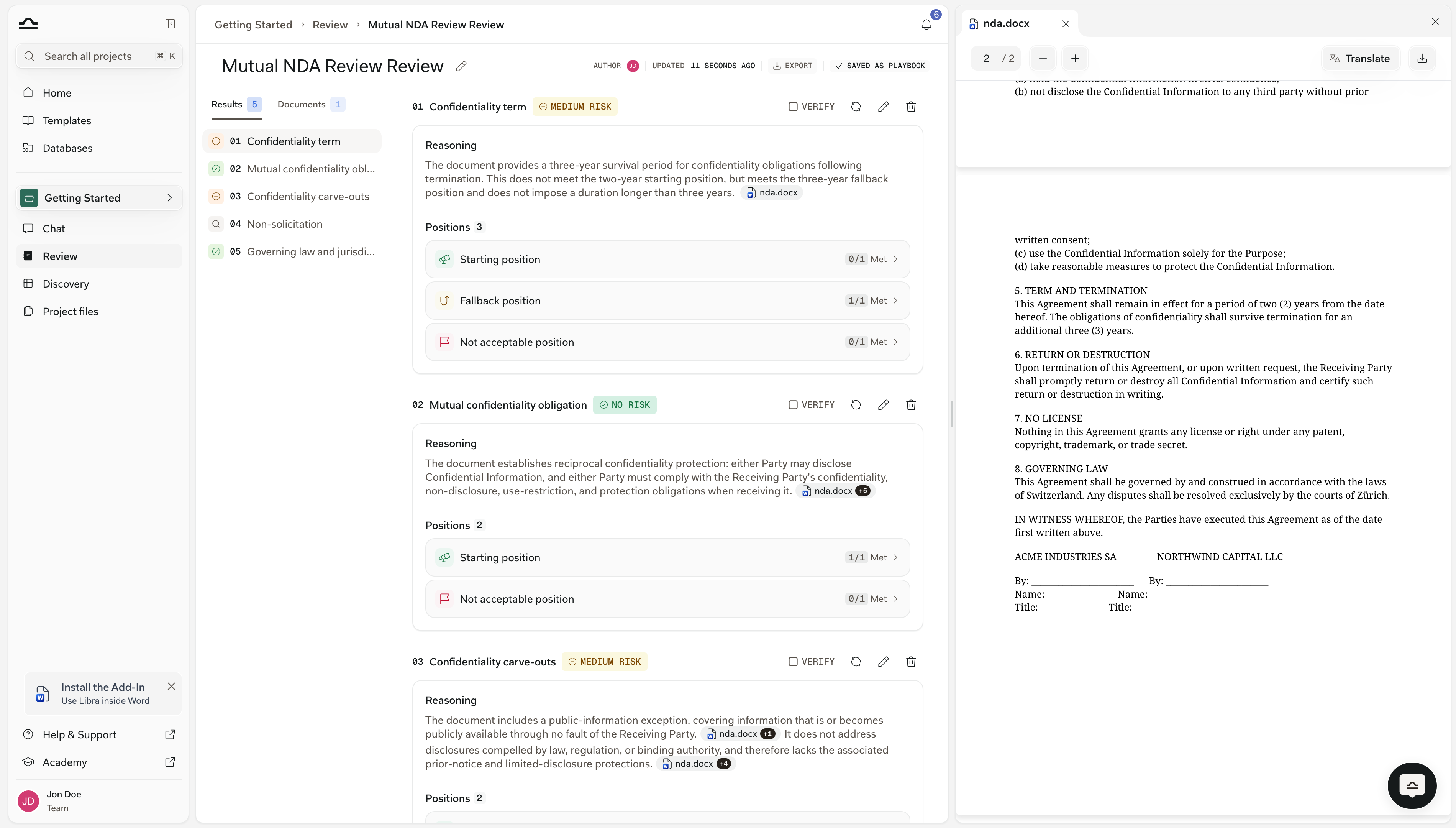Click Review in the breadcrumb
The width and height of the screenshot is (1456, 828).
pos(330,25)
